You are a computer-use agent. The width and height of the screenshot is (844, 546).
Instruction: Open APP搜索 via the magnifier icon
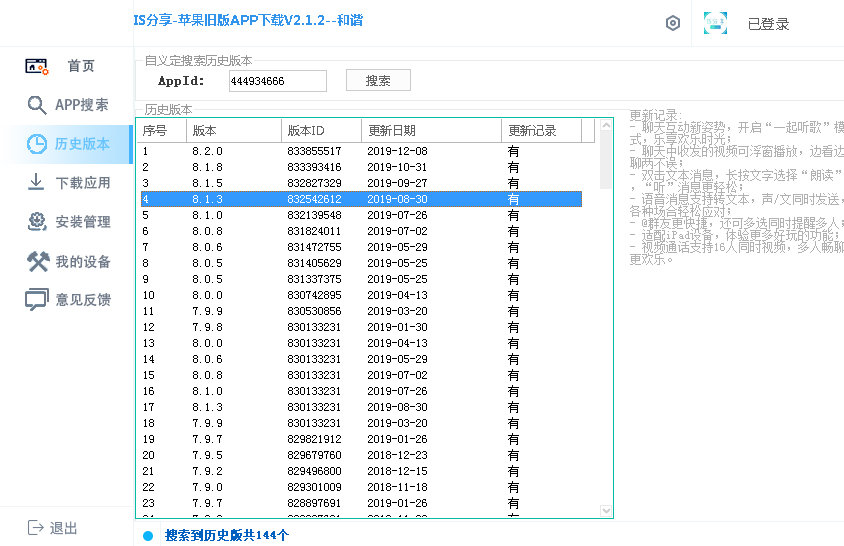coord(37,105)
